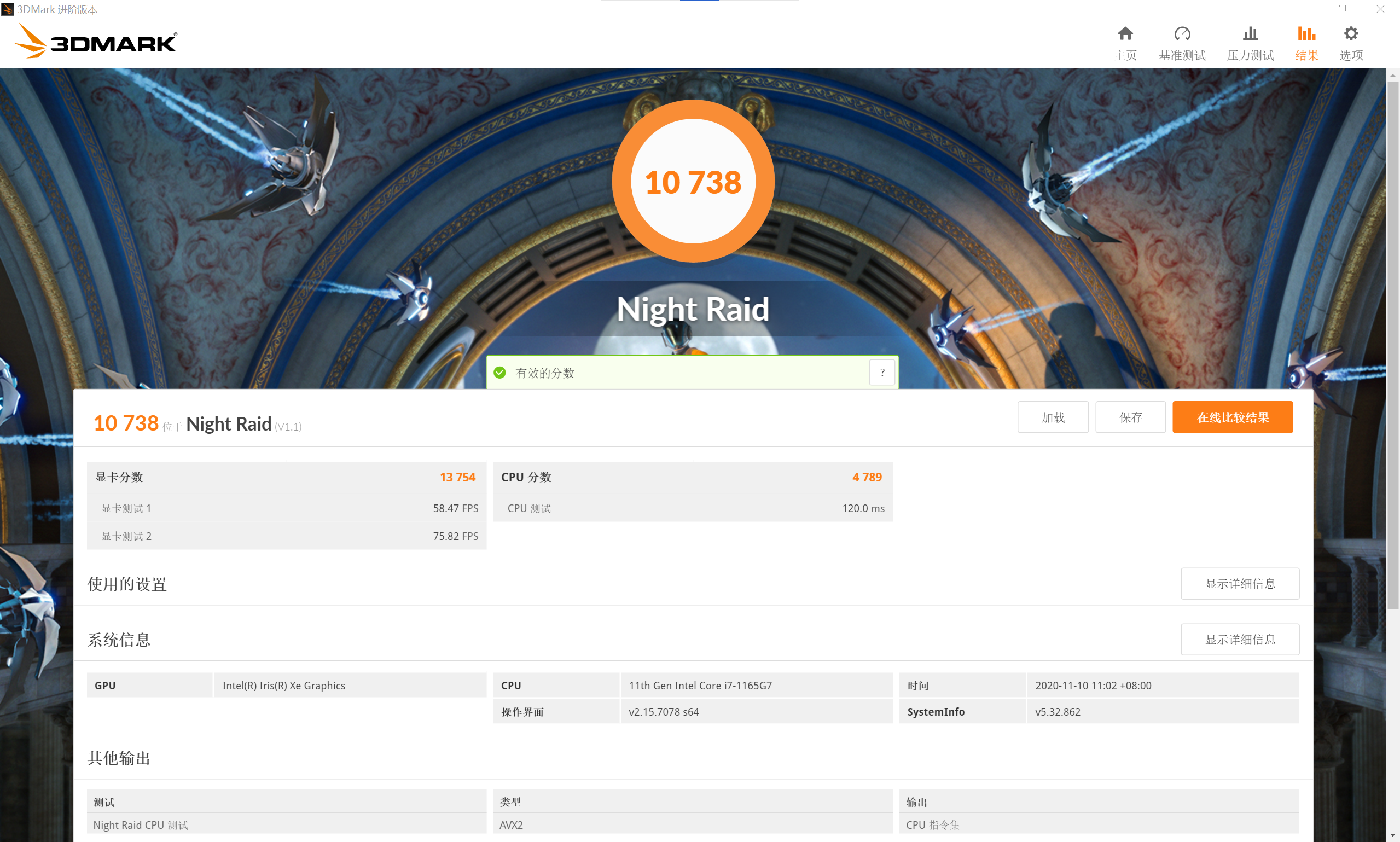Click the 3DMark title bar app icon
Viewport: 1400px width, 842px height.
(7, 9)
